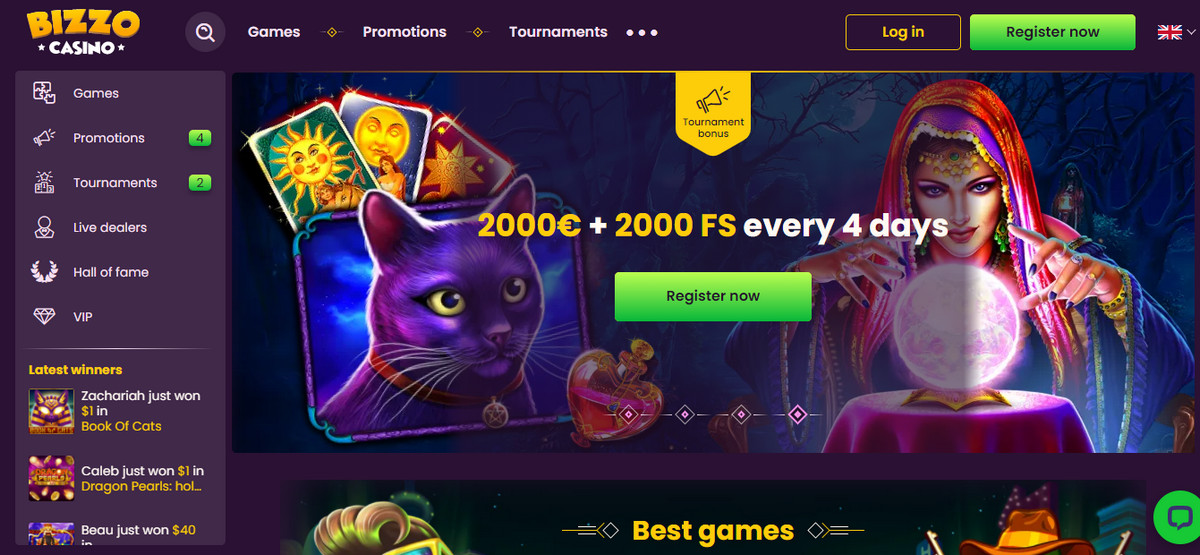The width and height of the screenshot is (1200, 555).
Task: Select the Live dealers icon
Action: tap(44, 227)
